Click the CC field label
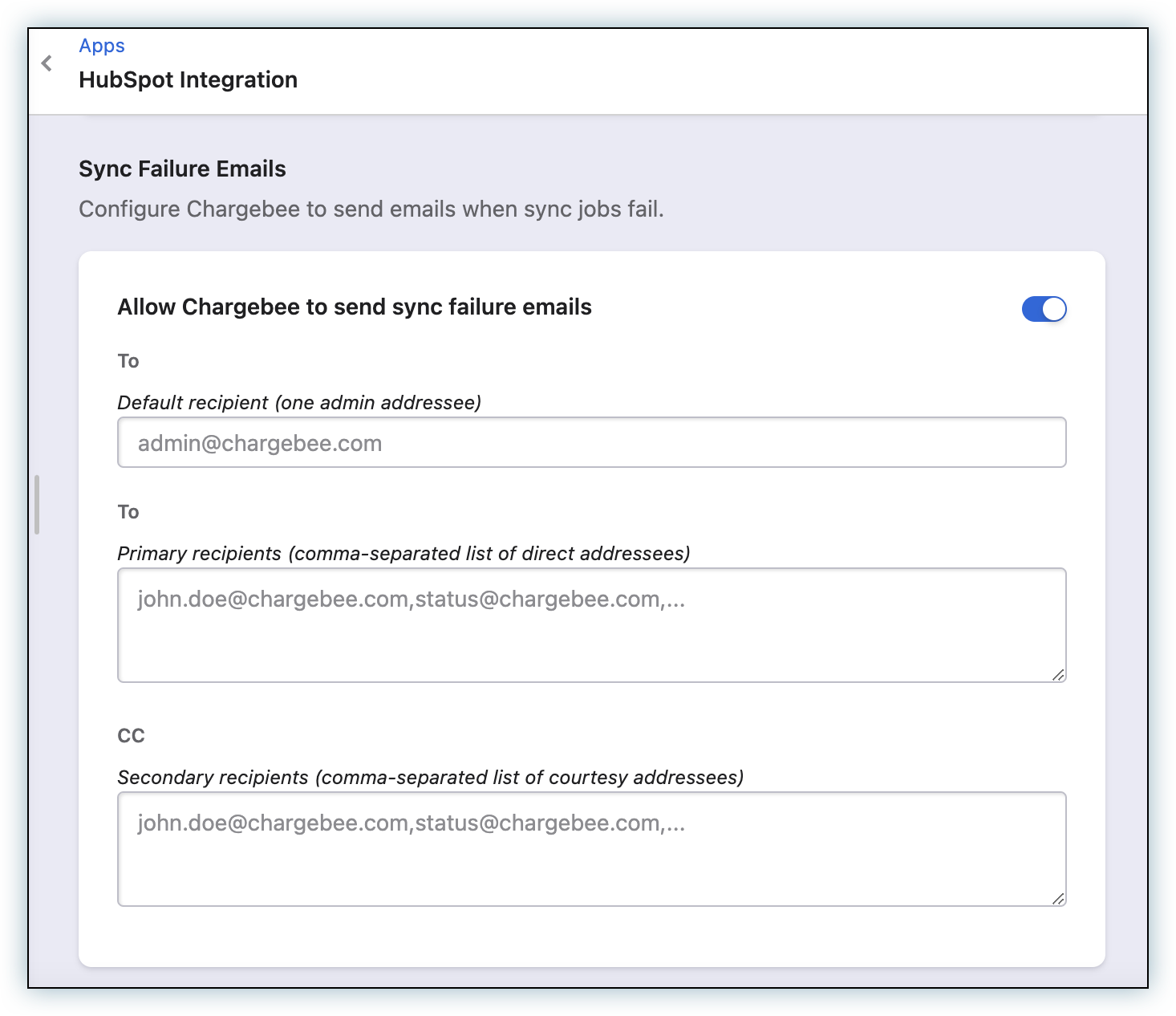The width and height of the screenshot is (1176, 1016). click(131, 736)
